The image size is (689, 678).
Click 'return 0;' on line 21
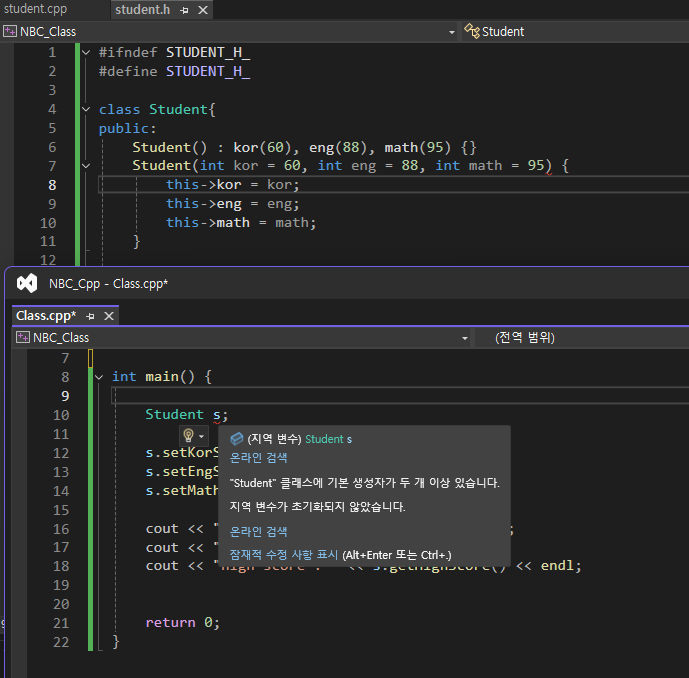[x=182, y=623]
